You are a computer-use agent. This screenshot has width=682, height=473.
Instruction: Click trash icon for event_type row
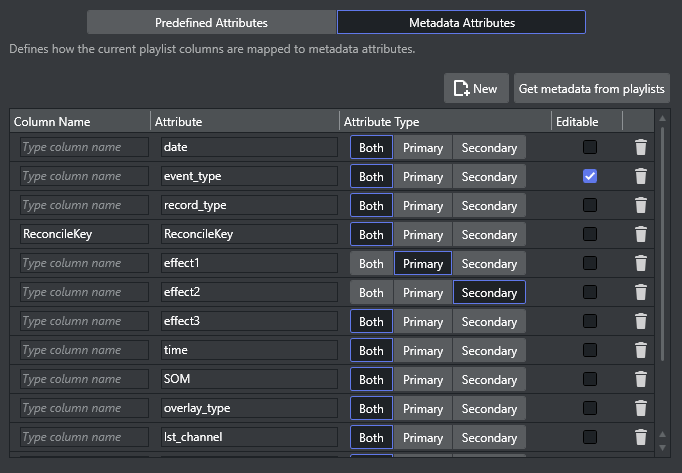click(x=641, y=177)
